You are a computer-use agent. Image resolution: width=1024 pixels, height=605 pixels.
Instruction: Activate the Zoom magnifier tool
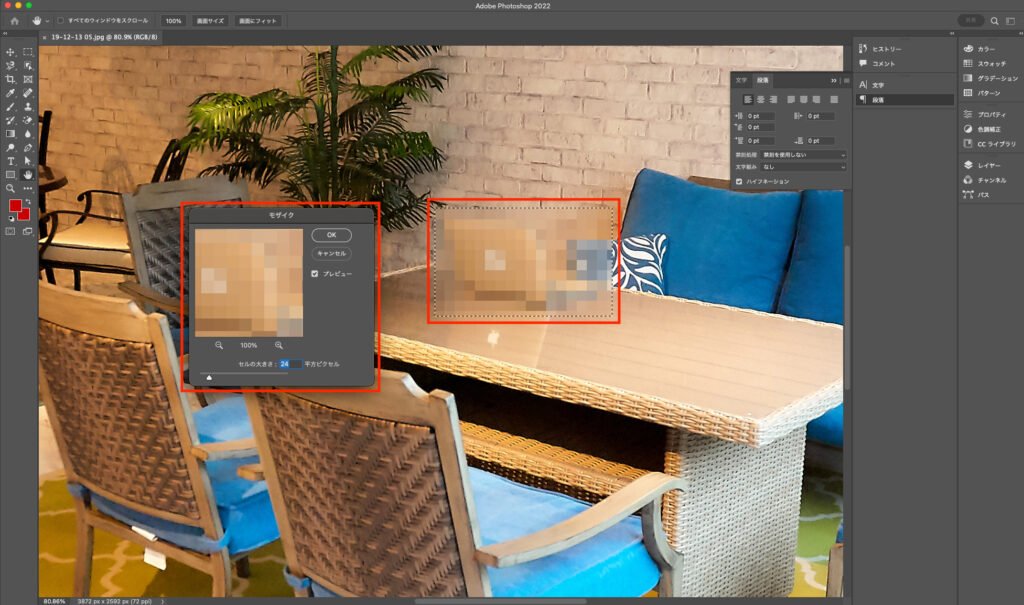pos(10,188)
